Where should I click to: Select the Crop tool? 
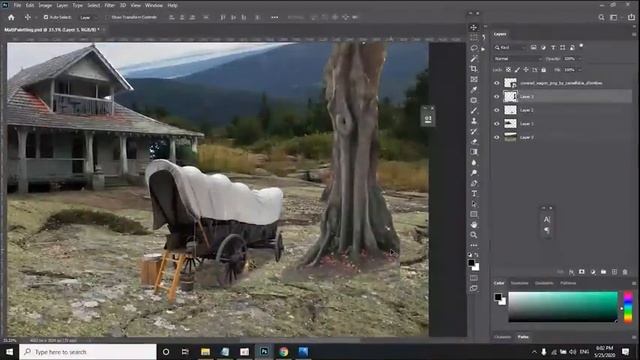[x=473, y=69]
